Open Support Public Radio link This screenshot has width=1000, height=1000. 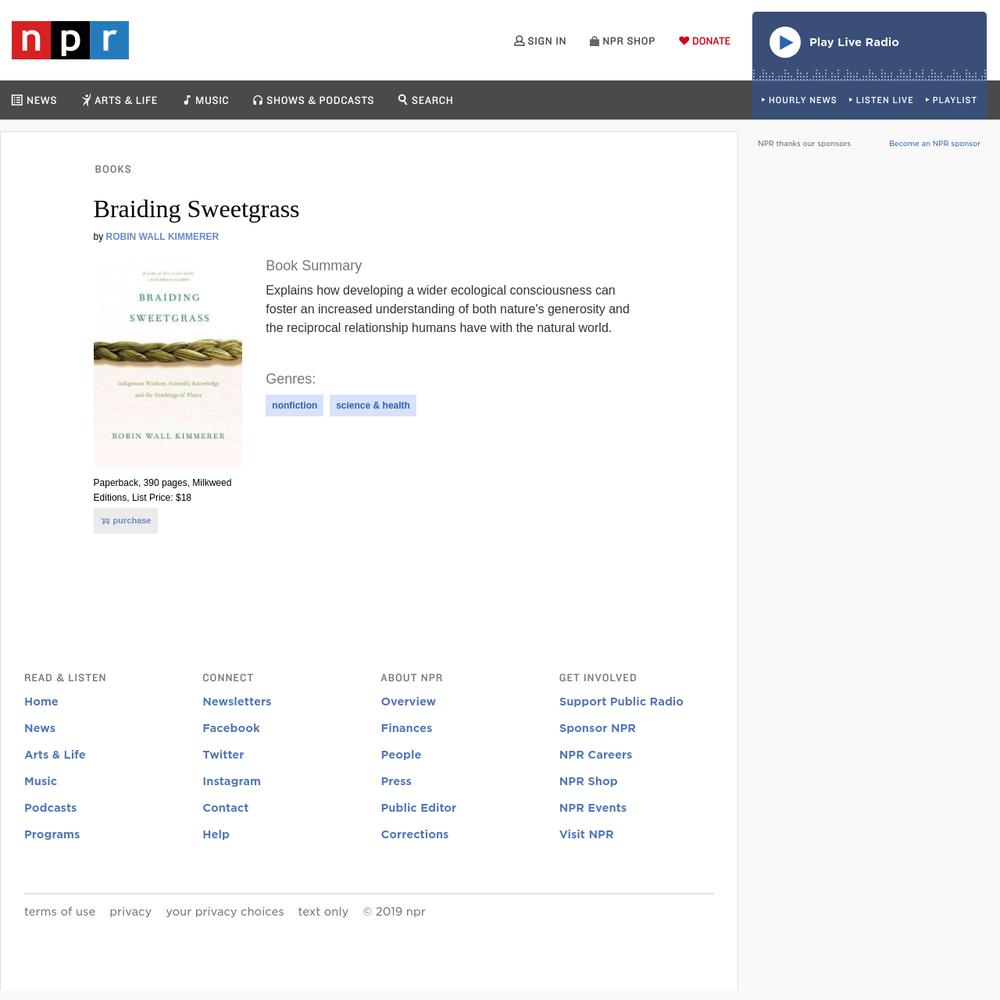[621, 702]
